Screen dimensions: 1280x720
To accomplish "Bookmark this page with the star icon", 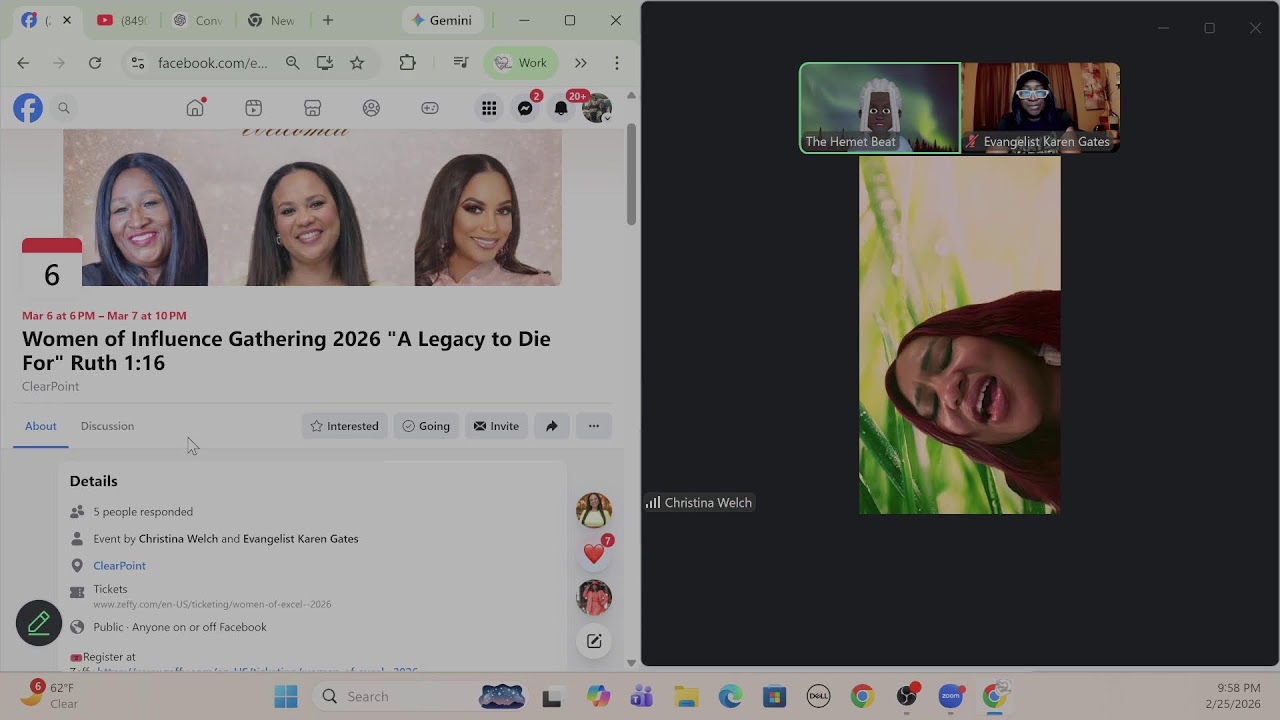I will [357, 63].
